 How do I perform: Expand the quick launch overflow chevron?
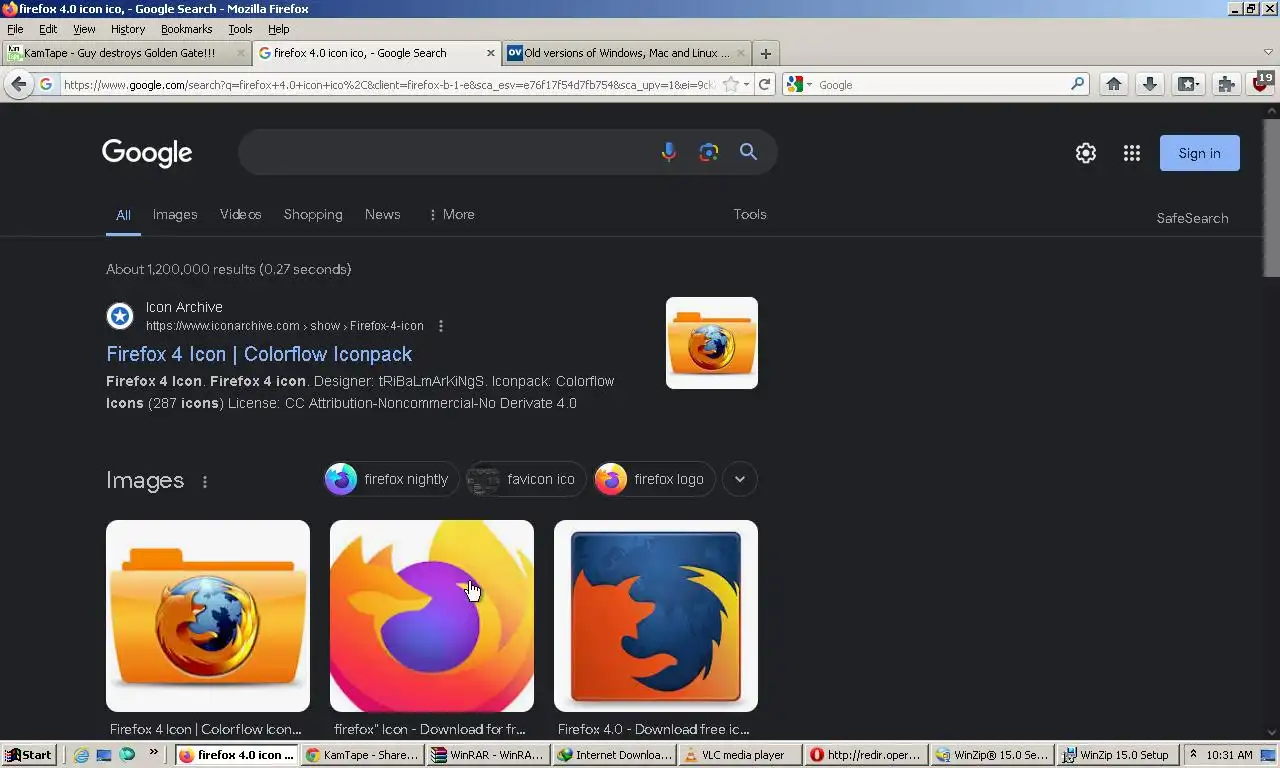click(x=154, y=752)
